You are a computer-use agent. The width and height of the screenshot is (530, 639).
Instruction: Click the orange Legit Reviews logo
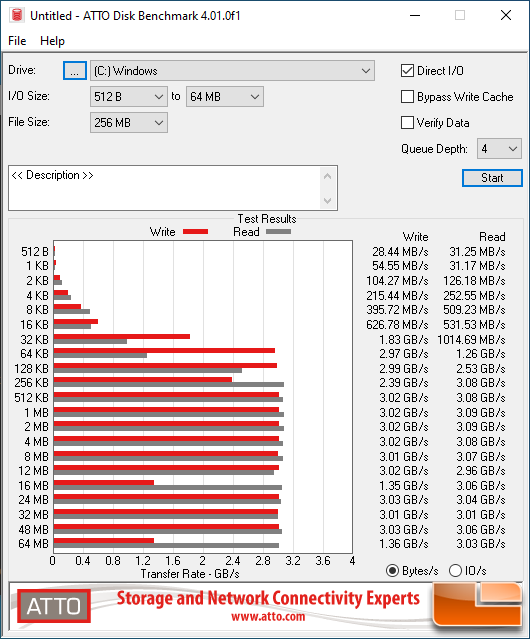(477, 604)
